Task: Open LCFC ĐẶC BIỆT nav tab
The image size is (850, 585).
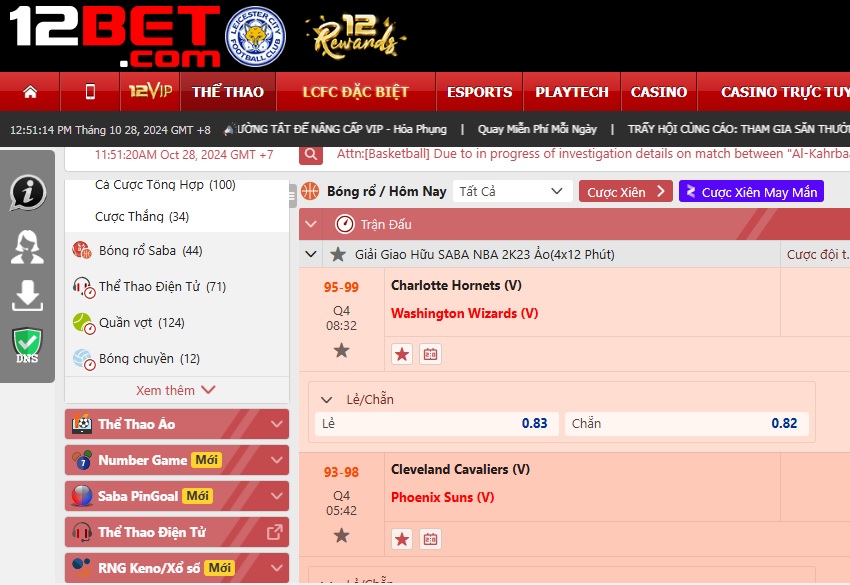Action: [356, 92]
